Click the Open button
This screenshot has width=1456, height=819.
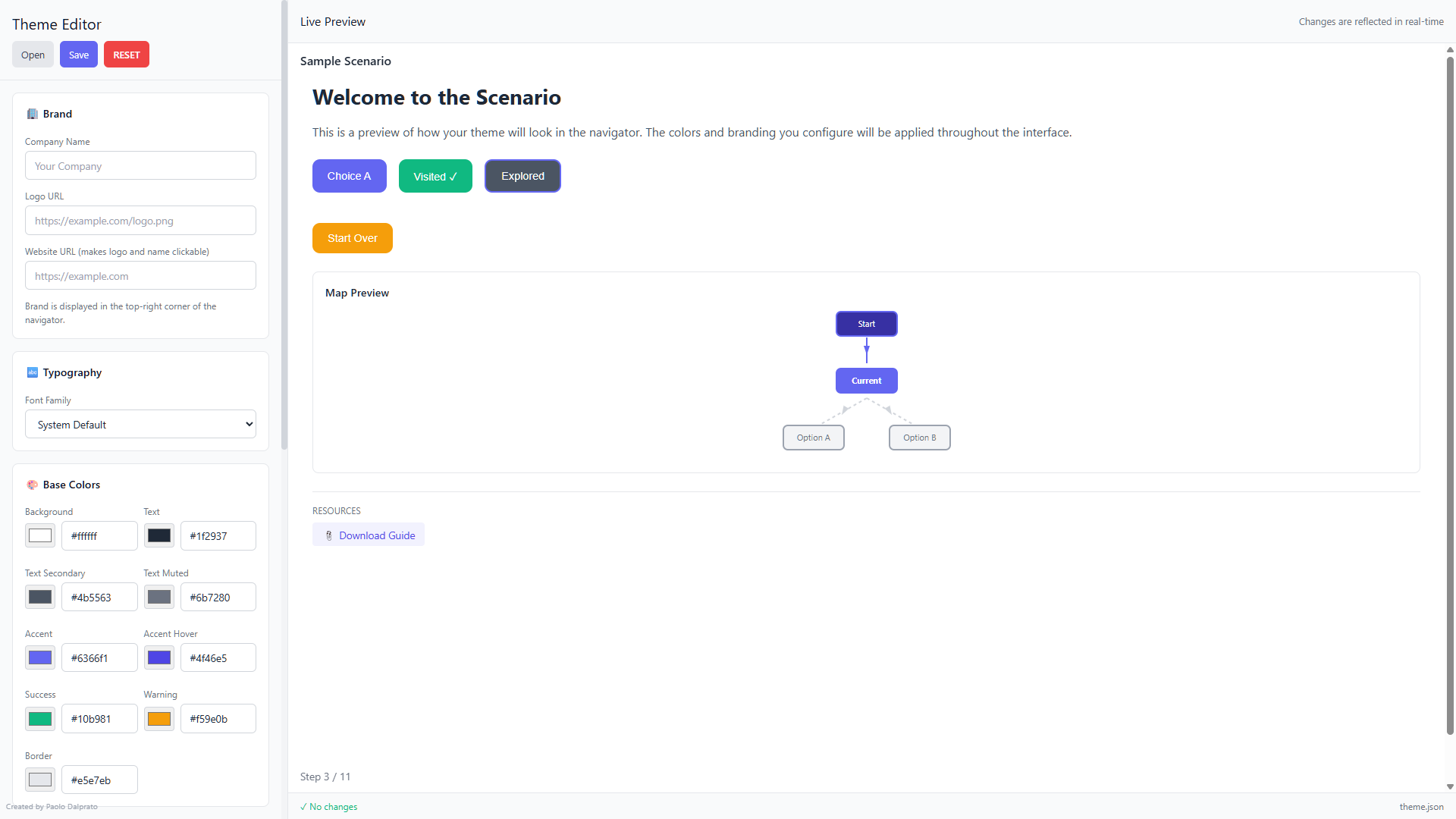(33, 55)
